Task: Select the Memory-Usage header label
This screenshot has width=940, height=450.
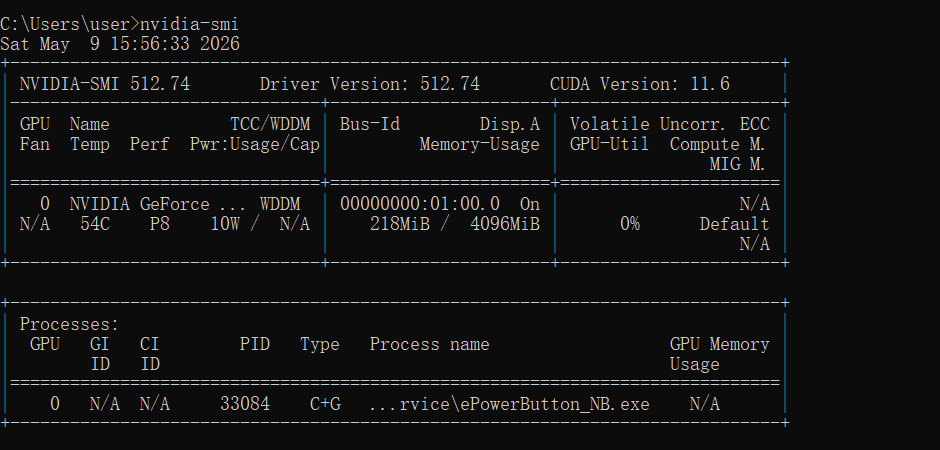Action: coord(480,144)
